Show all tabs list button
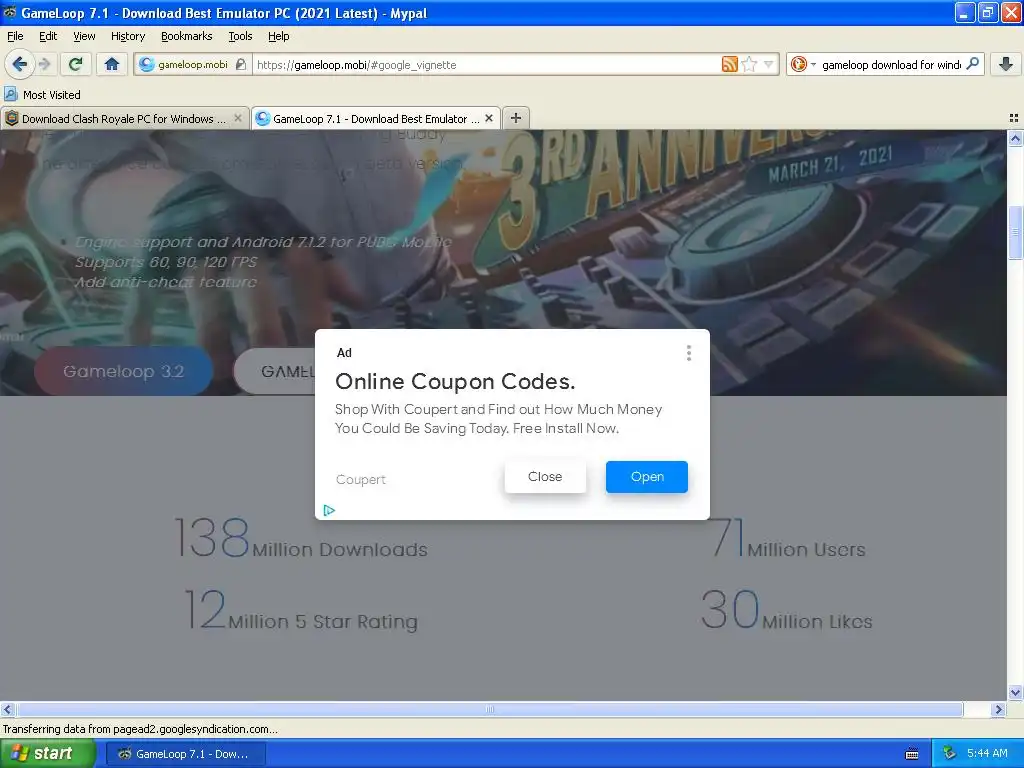The image size is (1024, 768). [1014, 118]
